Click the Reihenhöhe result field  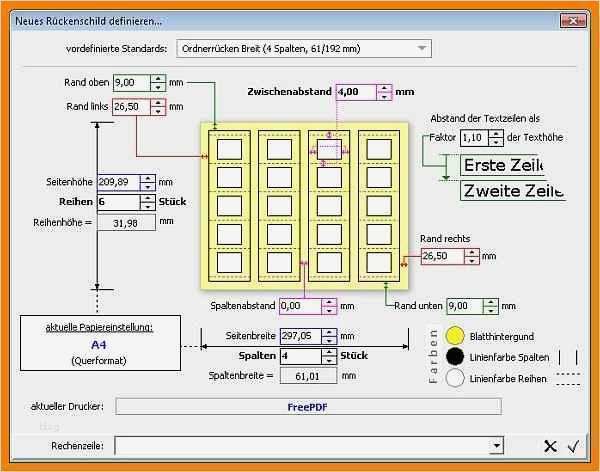pos(126,222)
